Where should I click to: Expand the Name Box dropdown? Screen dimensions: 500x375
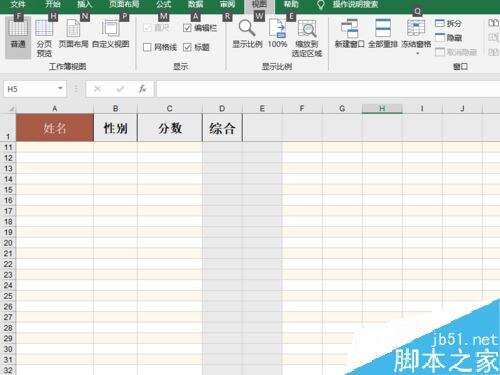pos(60,89)
